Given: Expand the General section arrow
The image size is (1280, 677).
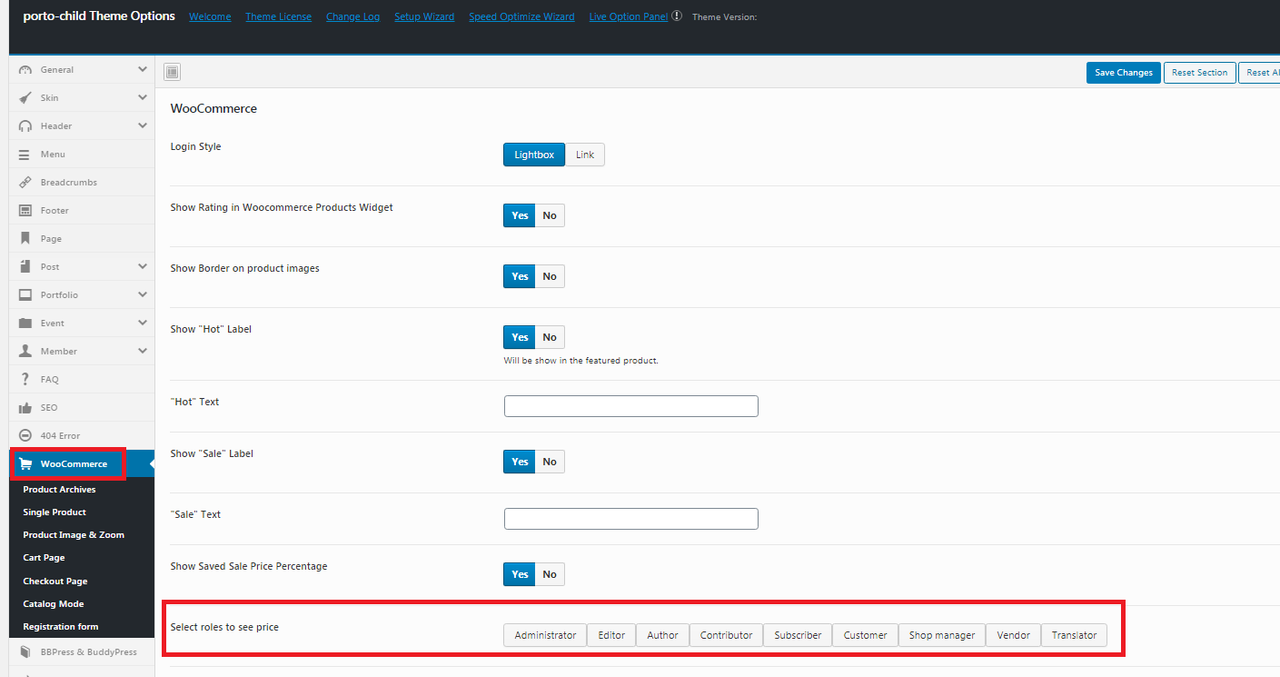Looking at the screenshot, I should (x=143, y=70).
